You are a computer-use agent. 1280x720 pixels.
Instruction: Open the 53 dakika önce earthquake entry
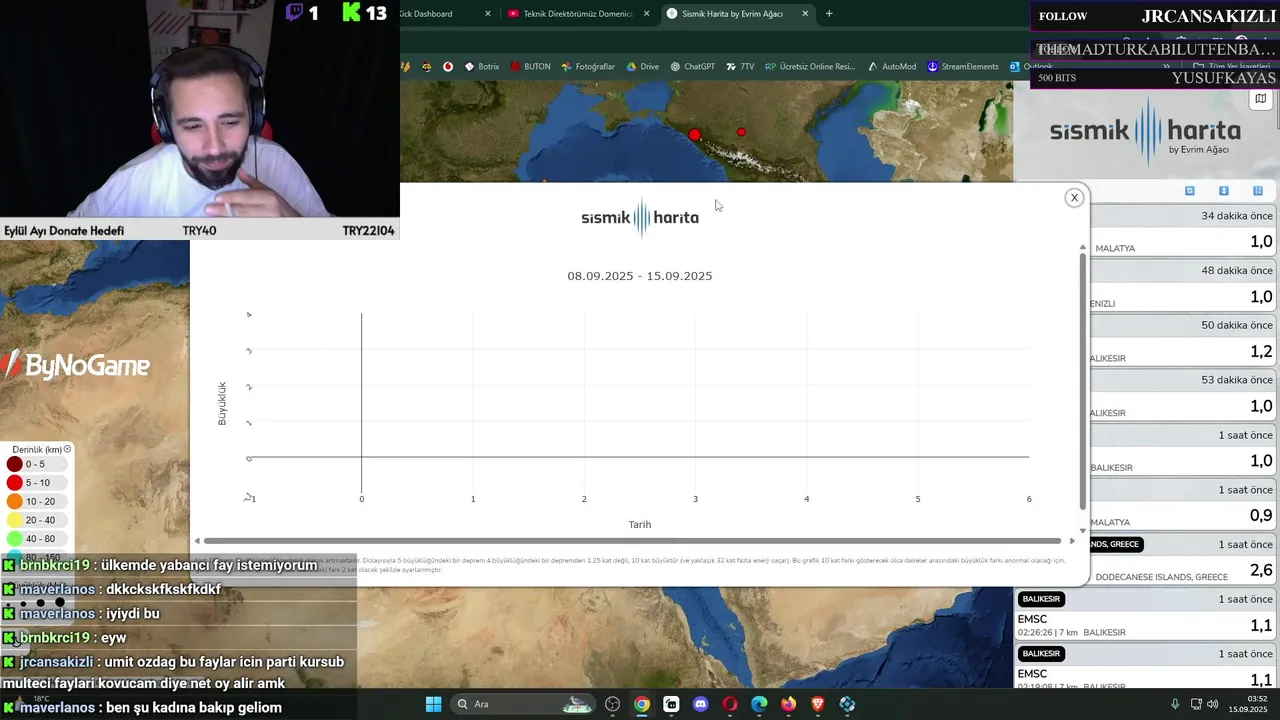[x=1184, y=396]
